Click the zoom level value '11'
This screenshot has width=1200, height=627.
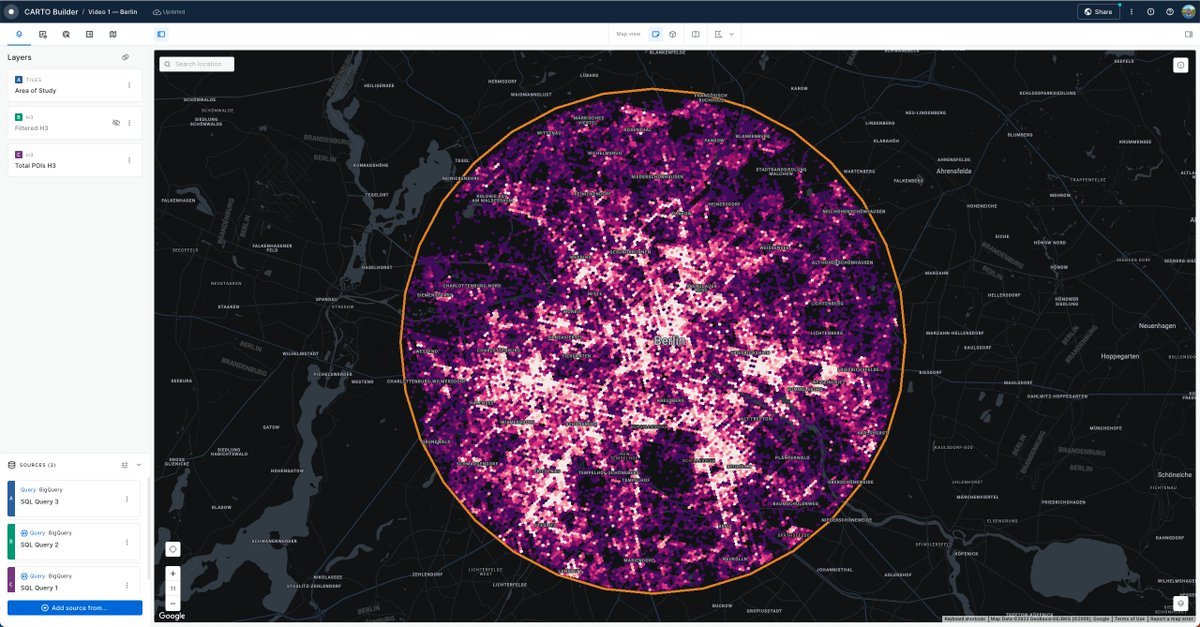(x=173, y=589)
